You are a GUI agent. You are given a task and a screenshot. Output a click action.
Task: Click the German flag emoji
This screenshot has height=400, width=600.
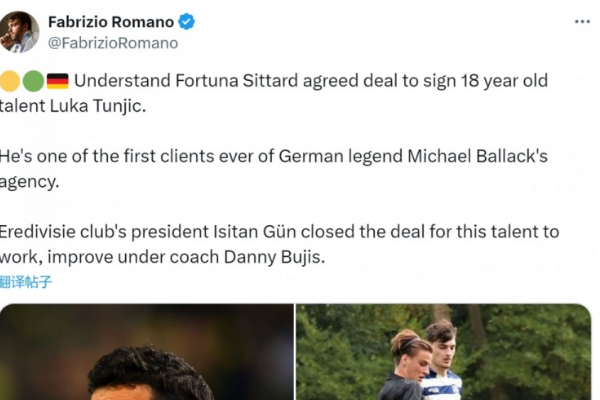(57, 81)
